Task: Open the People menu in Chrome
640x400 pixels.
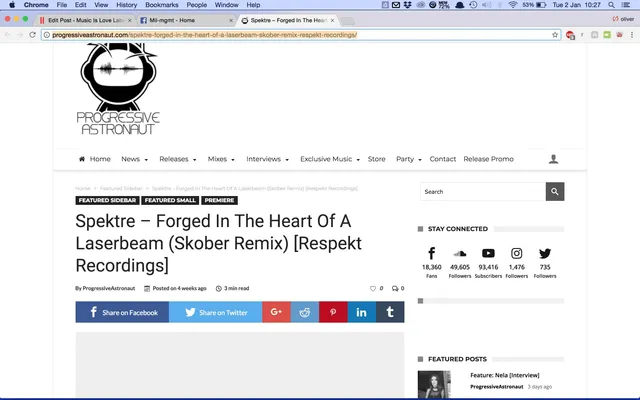Action: pyautogui.click(x=197, y=5)
